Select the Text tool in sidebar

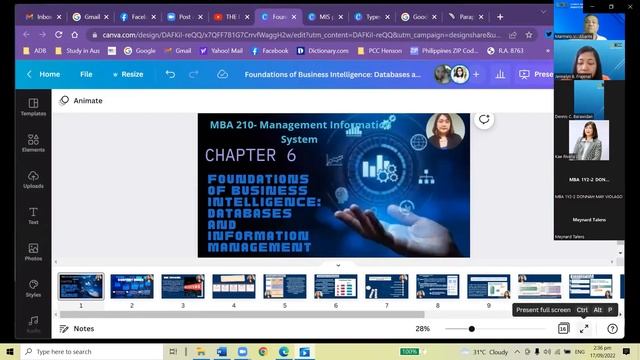33,216
